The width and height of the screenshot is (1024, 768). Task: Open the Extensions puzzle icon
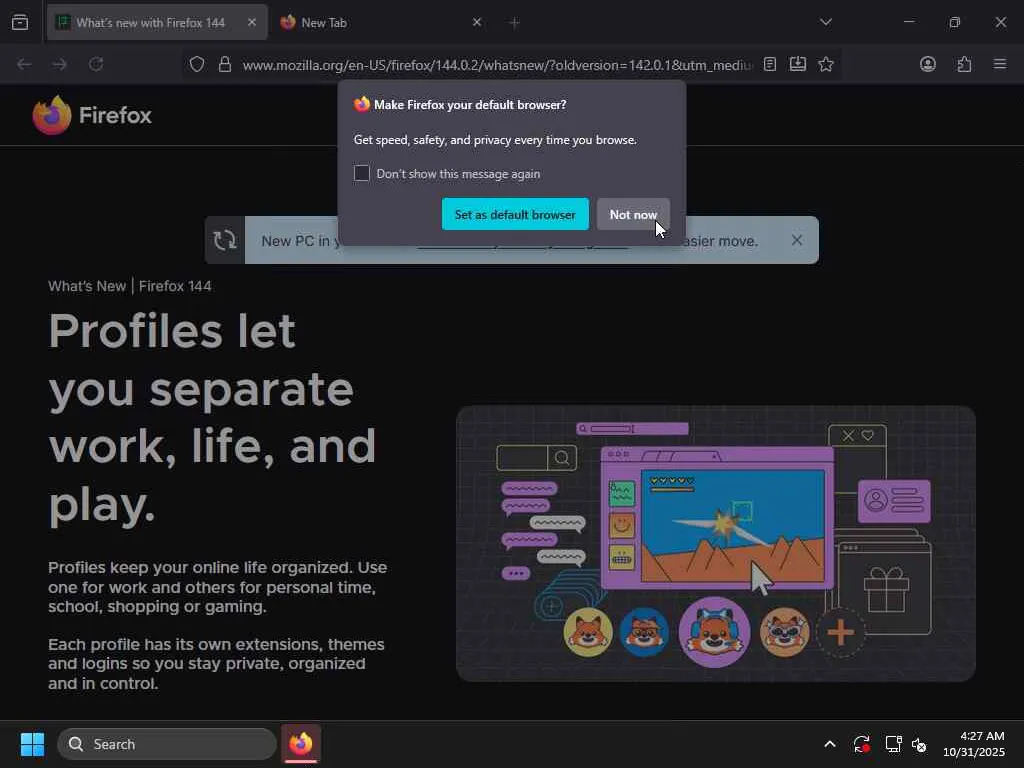tap(964, 64)
